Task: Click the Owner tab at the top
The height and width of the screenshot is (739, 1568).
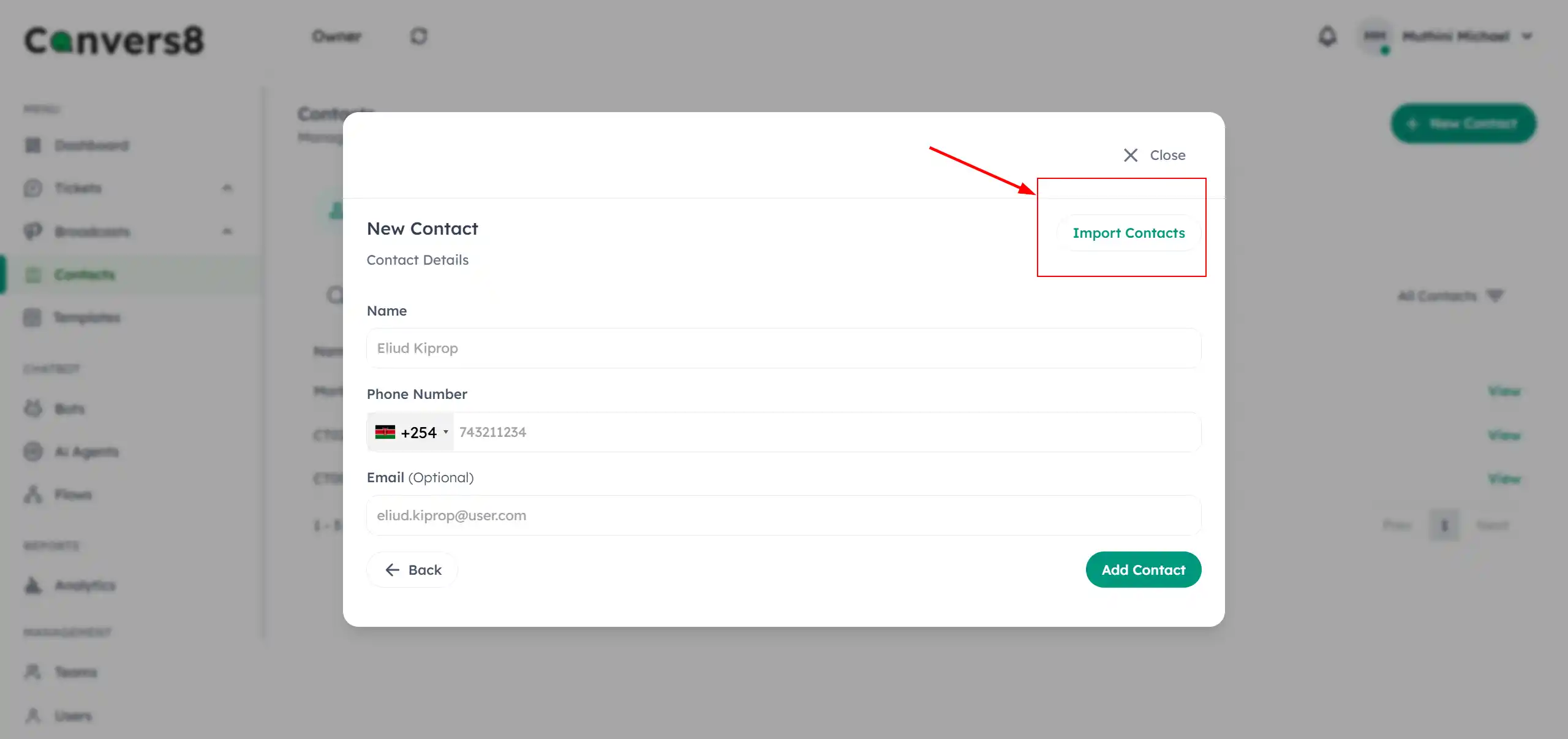Action: (336, 36)
